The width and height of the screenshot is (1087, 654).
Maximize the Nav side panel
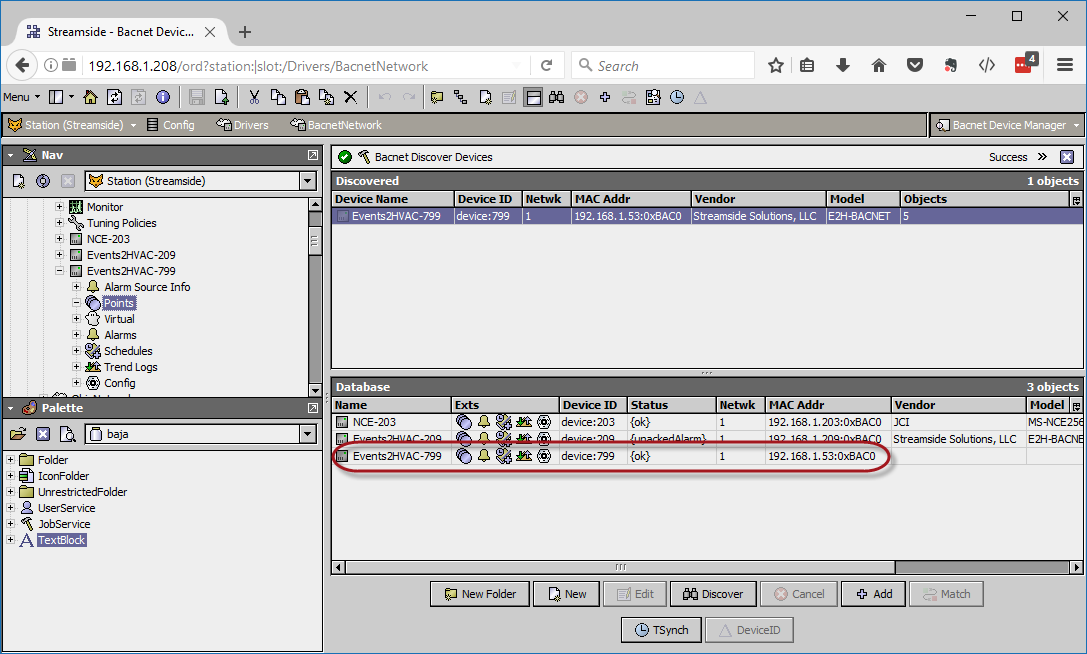313,155
